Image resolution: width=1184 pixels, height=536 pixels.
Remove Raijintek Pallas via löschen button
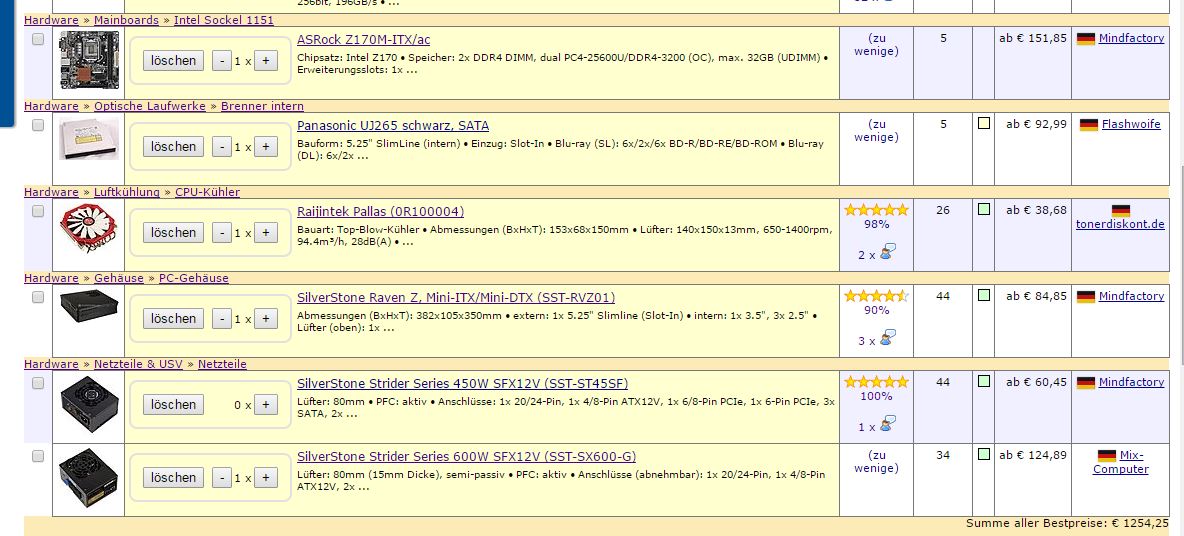point(174,233)
